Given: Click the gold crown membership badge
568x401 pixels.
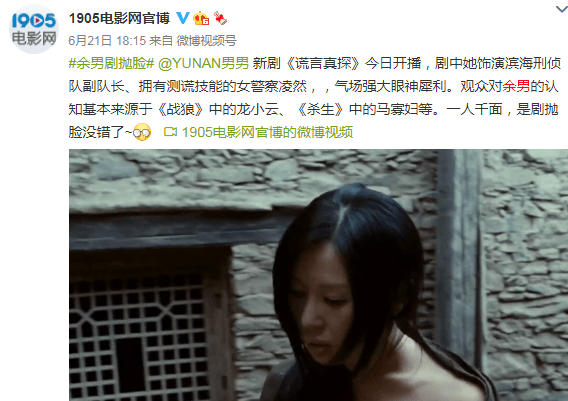Looking at the screenshot, I should [201, 18].
